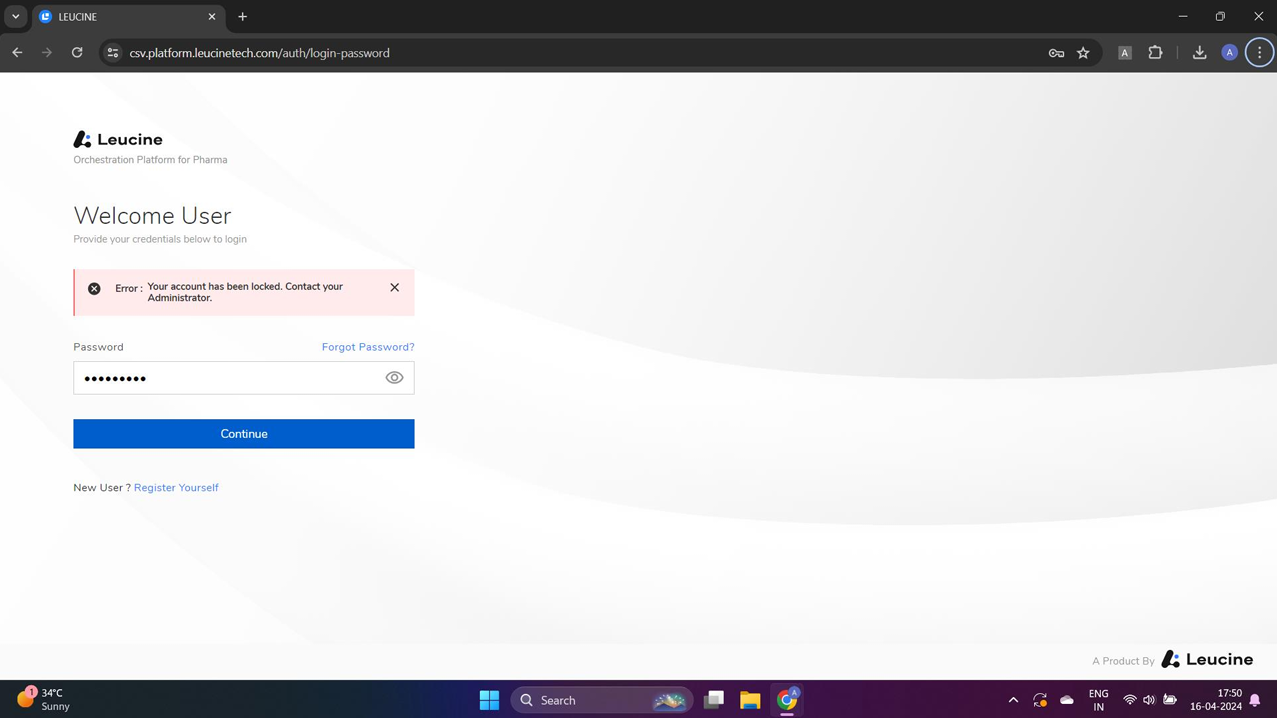Click the site information icon in address bar
1277x718 pixels.
(x=112, y=53)
